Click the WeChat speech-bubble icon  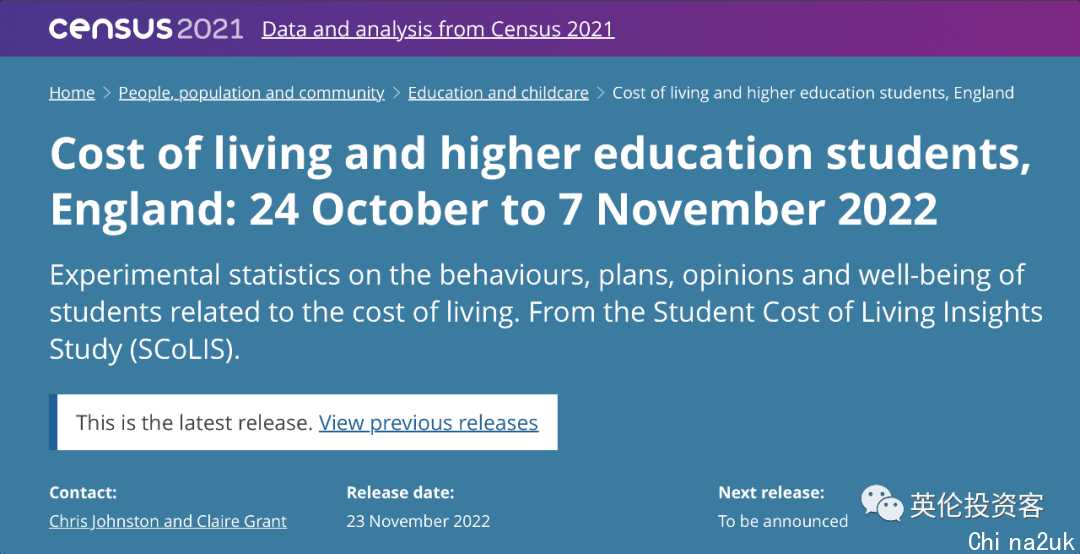coord(882,503)
